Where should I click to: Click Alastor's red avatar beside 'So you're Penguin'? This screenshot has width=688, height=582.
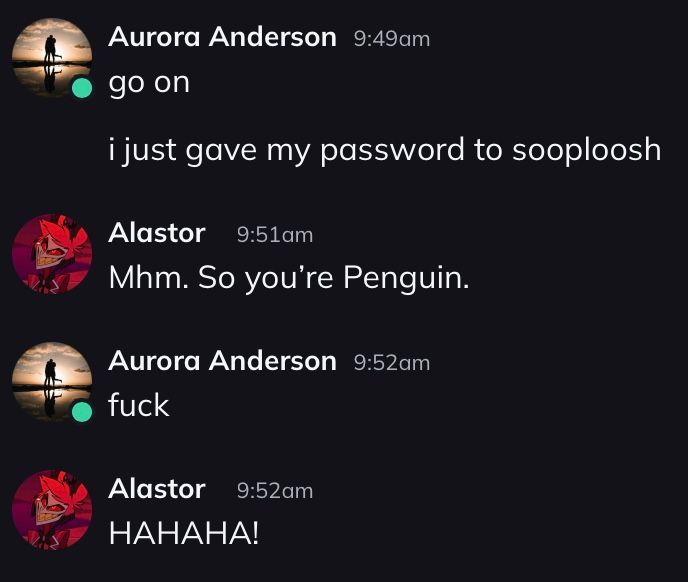[x=52, y=254]
